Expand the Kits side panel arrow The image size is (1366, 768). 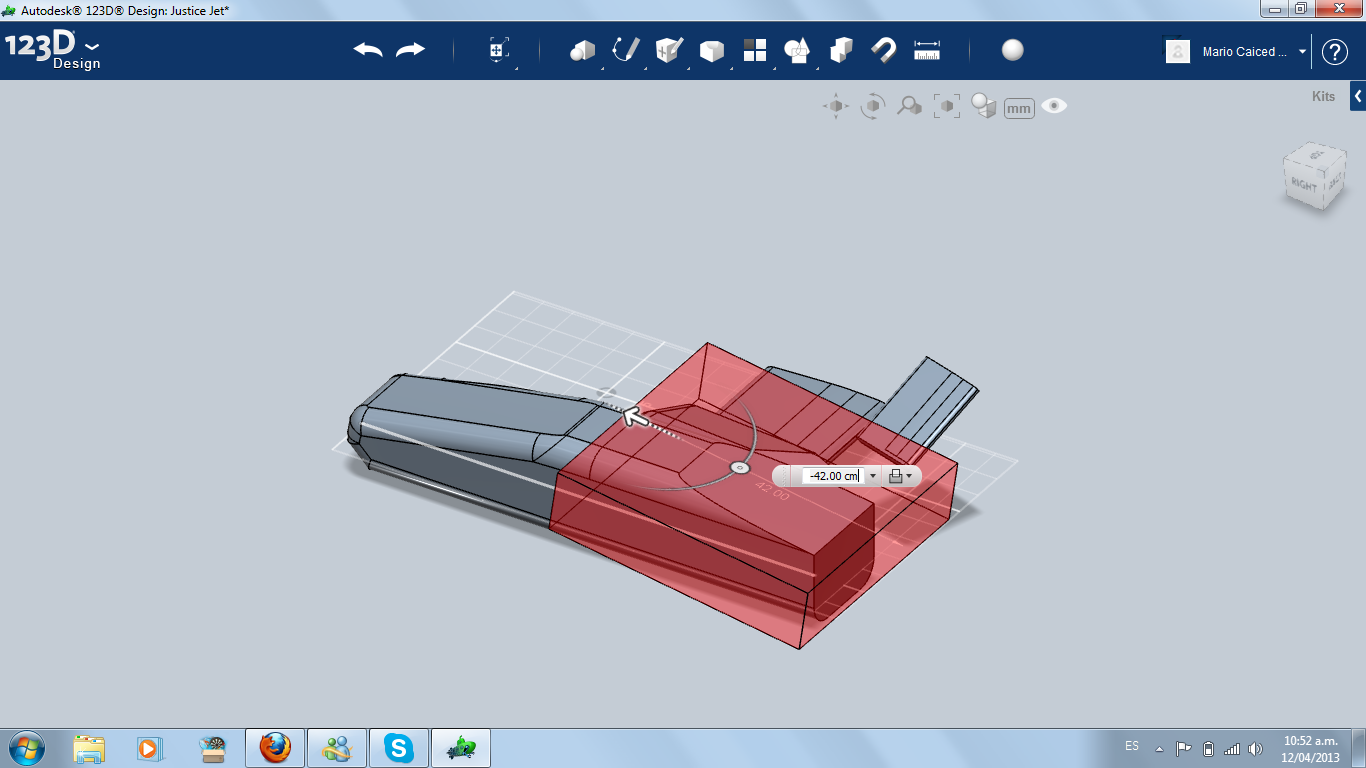pos(1358,97)
